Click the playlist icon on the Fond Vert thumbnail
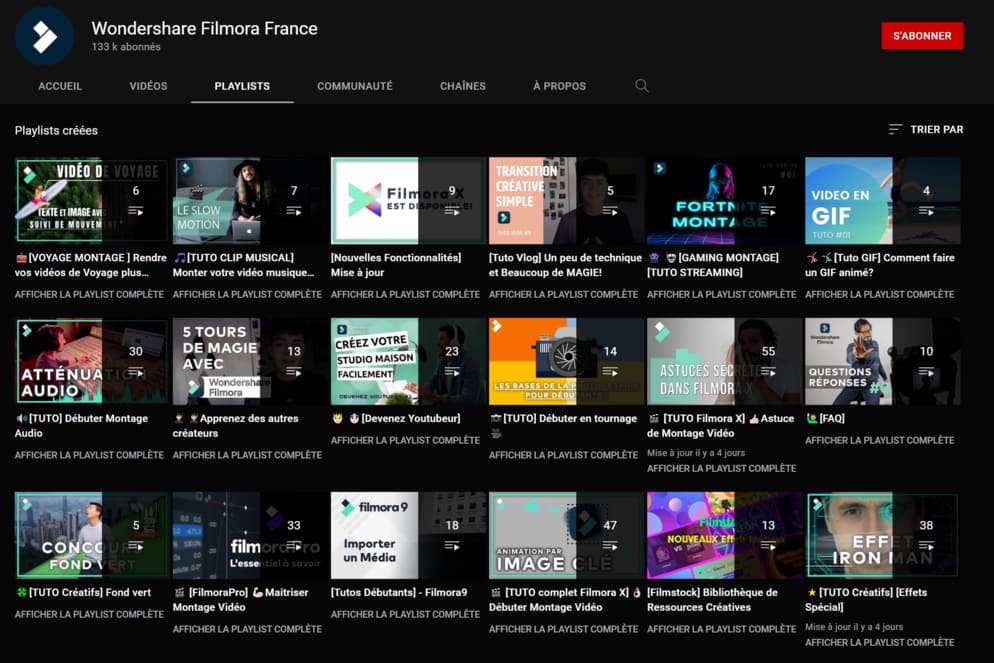Screen dimensions: 994x663 [136, 546]
